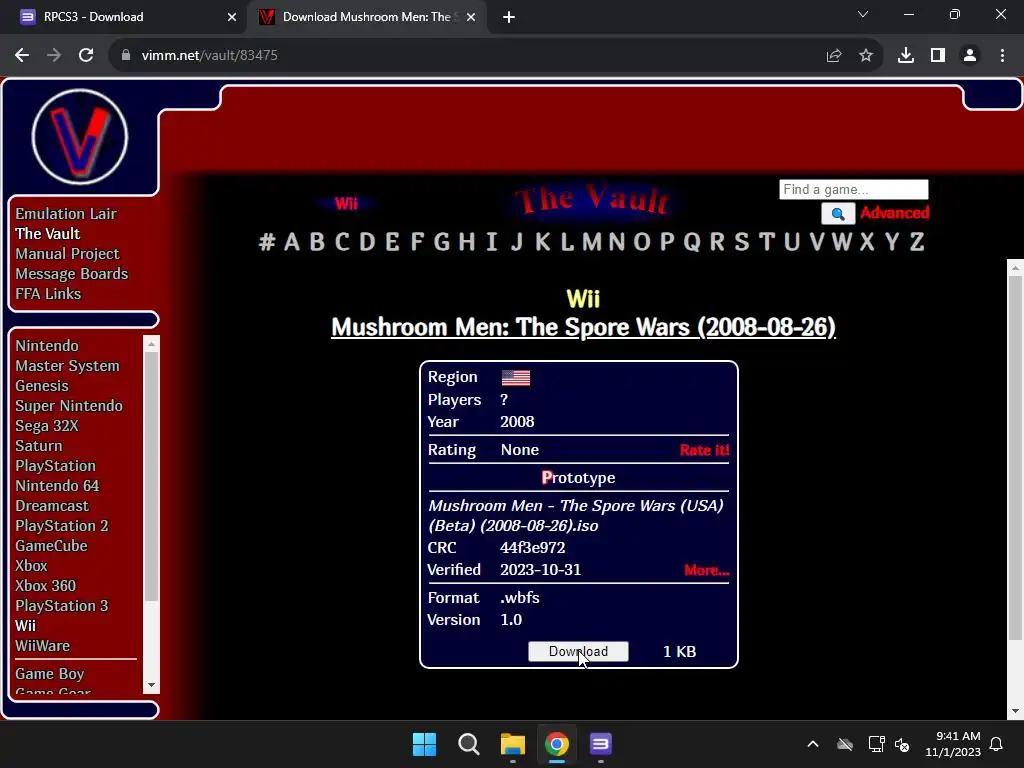
Task: Open a new browser tab
Action: 509,18
